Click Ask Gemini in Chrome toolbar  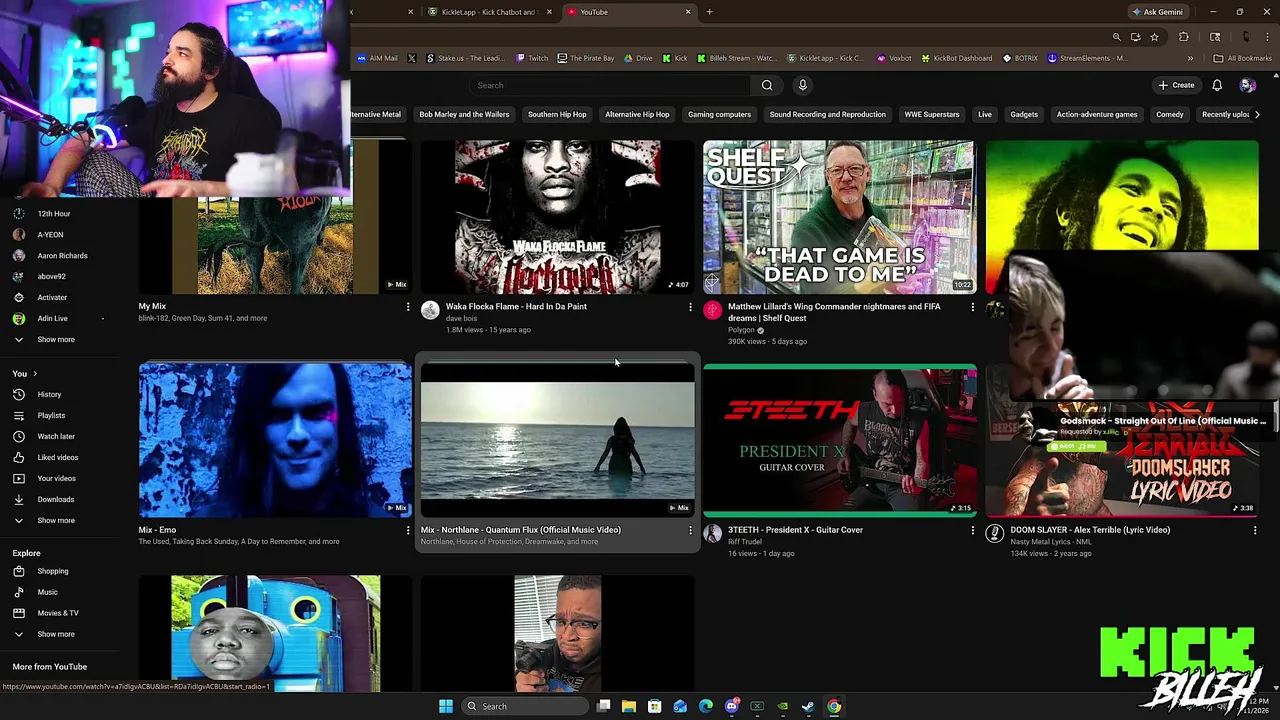(x=1157, y=12)
